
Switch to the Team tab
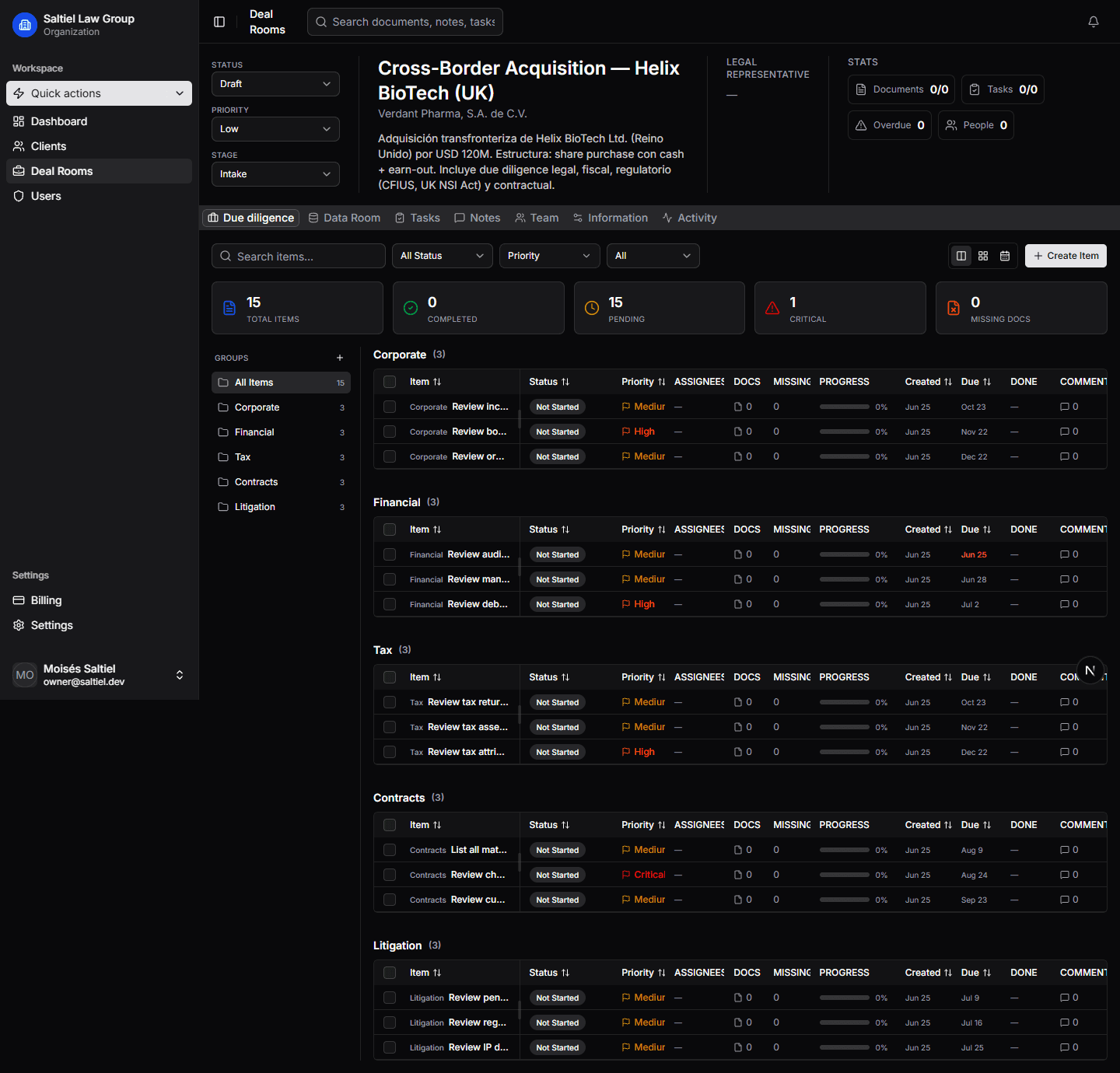537,218
